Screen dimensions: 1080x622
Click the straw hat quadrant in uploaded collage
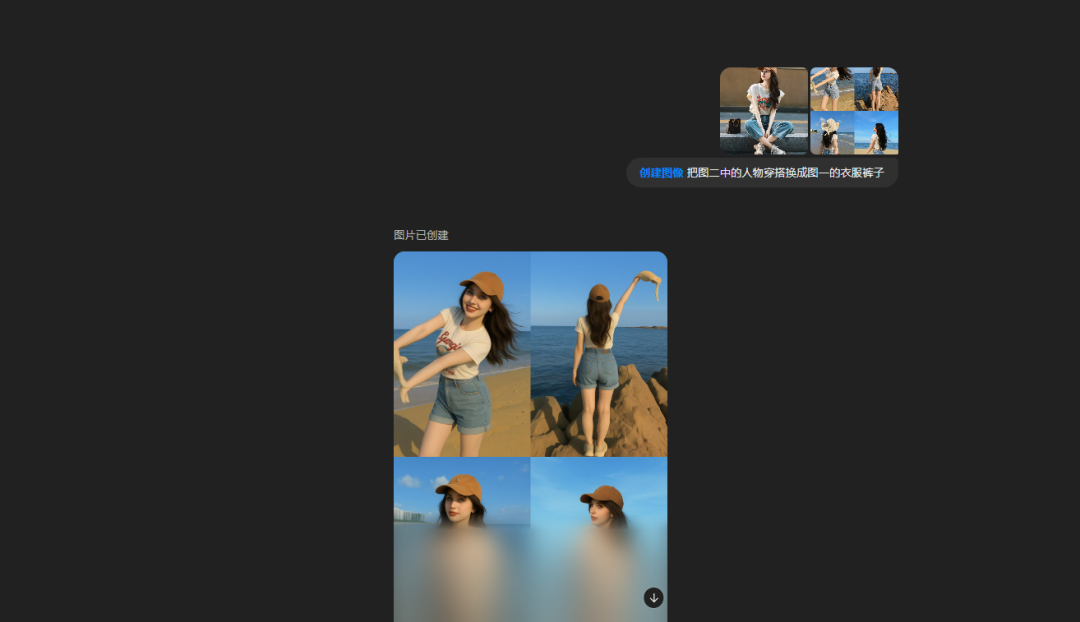(x=831, y=133)
